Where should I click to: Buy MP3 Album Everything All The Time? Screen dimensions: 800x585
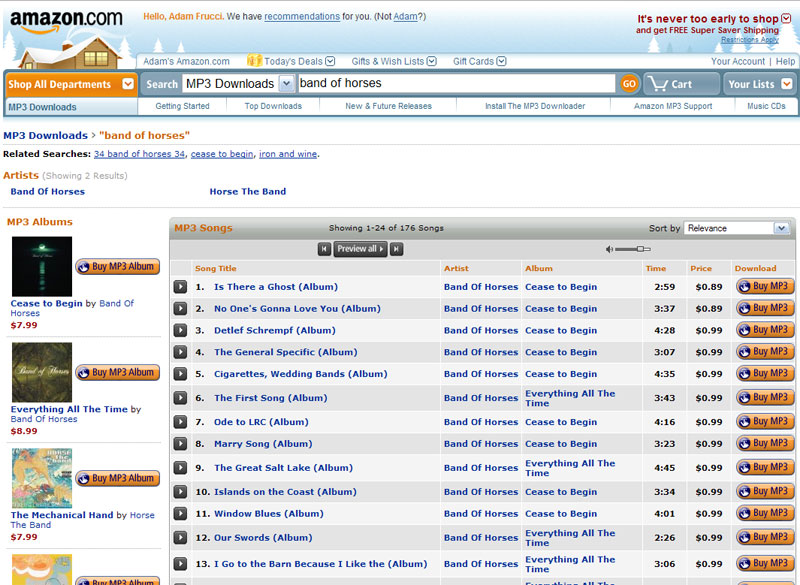[117, 372]
